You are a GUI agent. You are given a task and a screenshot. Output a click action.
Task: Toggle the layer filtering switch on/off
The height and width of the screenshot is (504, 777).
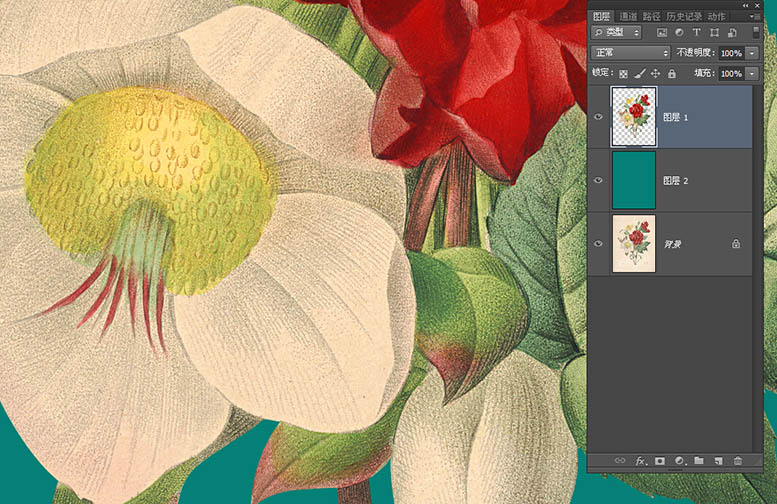point(756,32)
